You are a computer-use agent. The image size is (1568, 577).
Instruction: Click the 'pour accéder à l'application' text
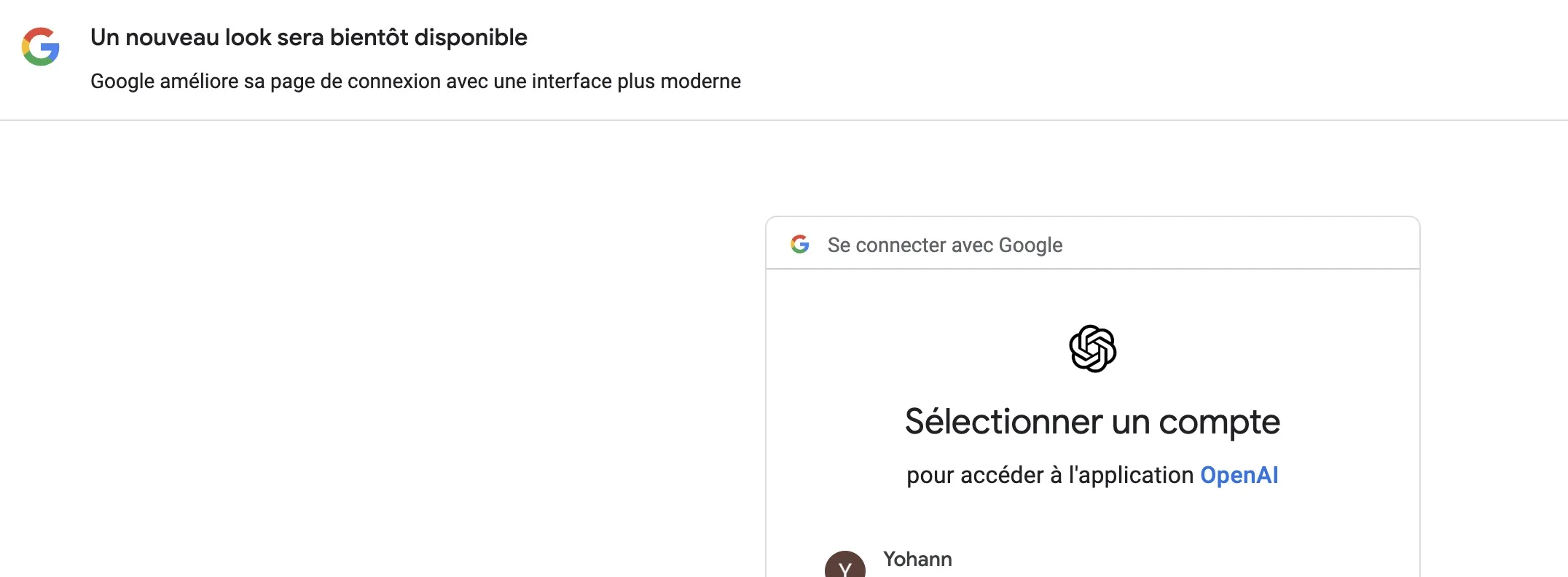[1049, 475]
